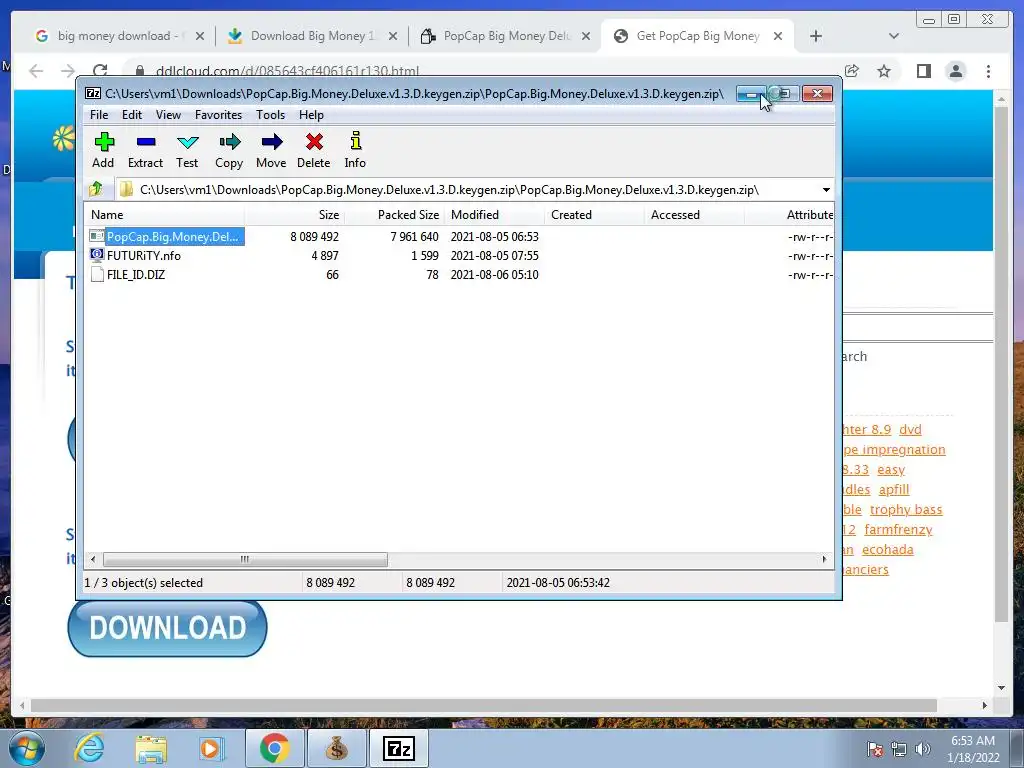Switch to 'PopCap Big Money Delu' tab
The image size is (1024, 768).
[x=505, y=36]
